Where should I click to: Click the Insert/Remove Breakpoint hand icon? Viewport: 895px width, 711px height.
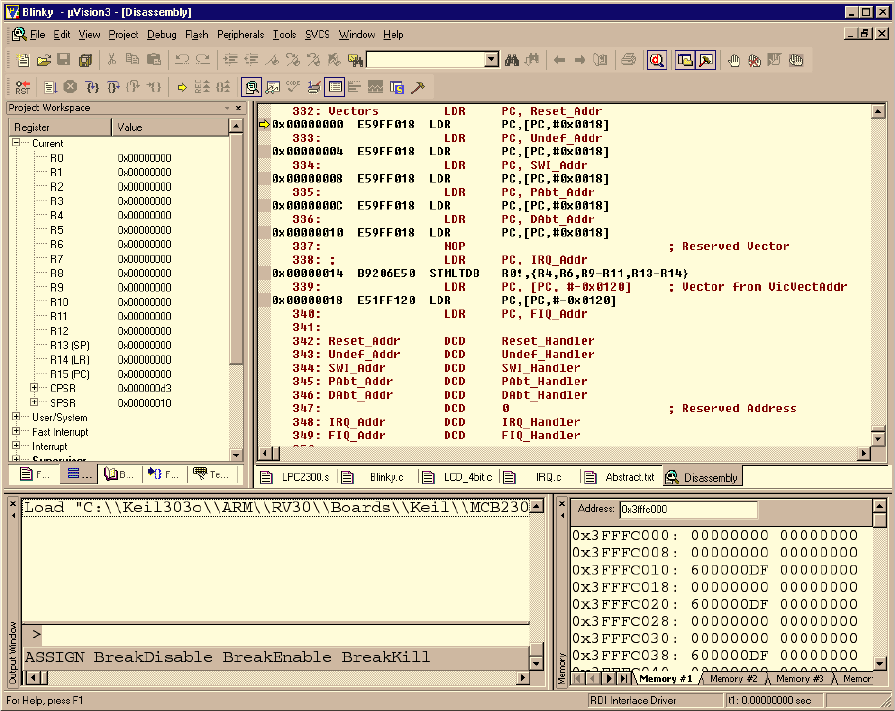coord(733,60)
